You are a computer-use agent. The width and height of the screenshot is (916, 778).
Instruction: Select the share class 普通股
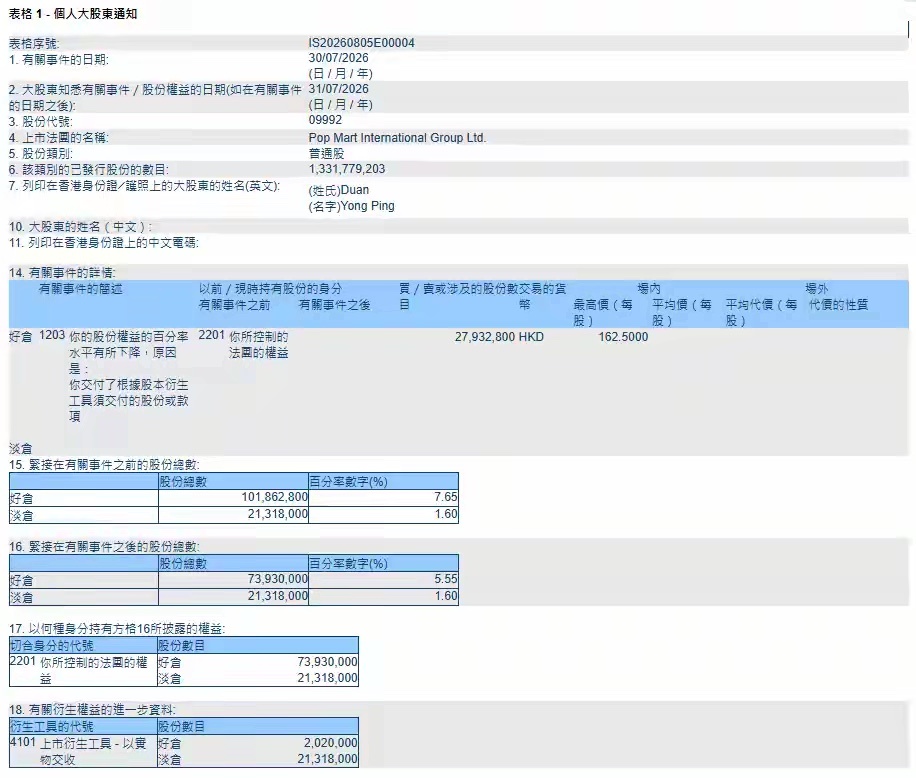click(x=327, y=154)
